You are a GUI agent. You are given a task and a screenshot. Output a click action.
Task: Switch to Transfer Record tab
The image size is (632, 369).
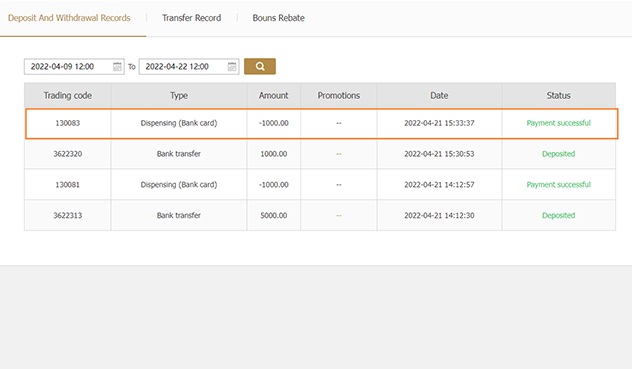(191, 18)
